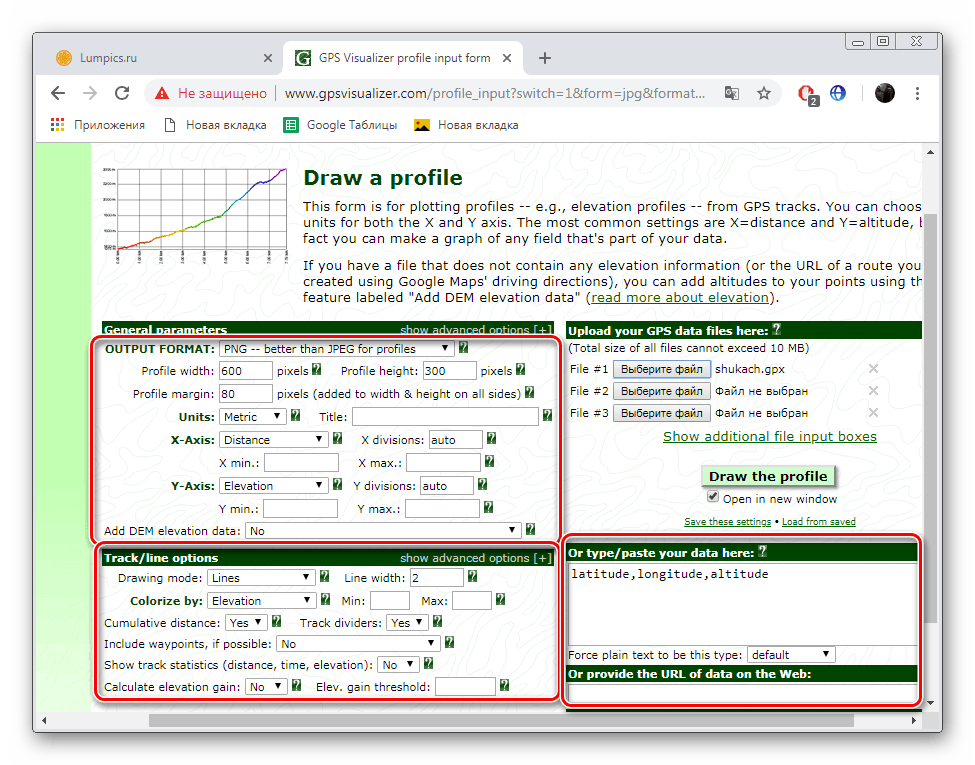
Task: Open X-Axis Distance dropdown
Action: [x=274, y=440]
